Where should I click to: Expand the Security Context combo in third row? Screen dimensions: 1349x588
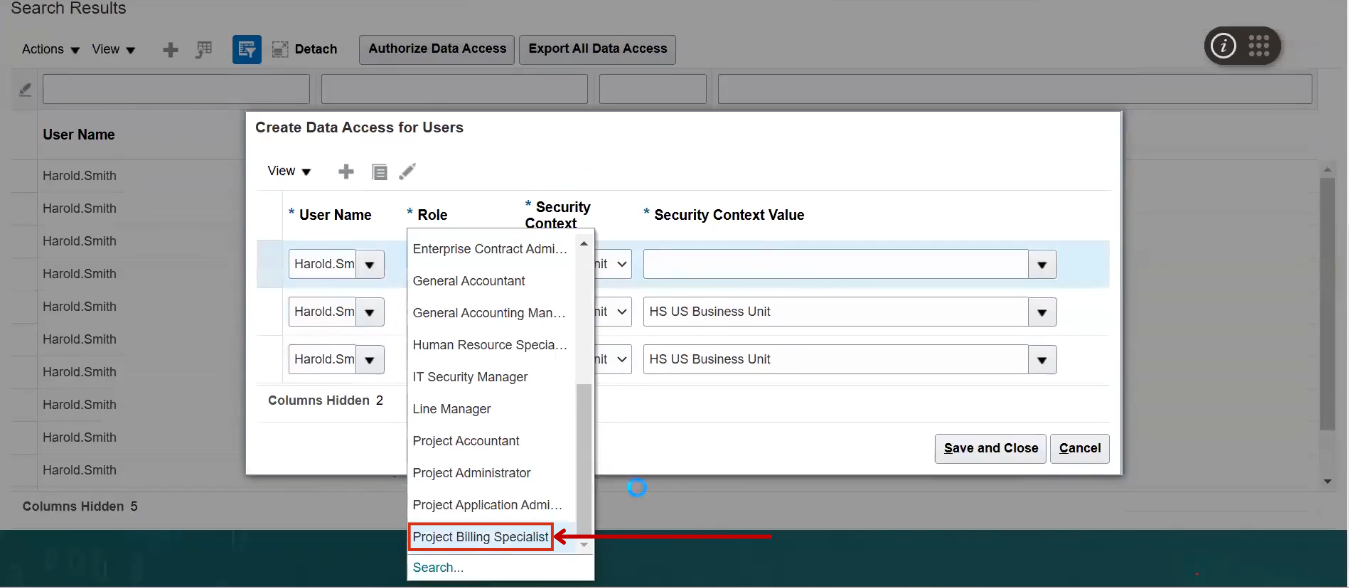point(618,359)
